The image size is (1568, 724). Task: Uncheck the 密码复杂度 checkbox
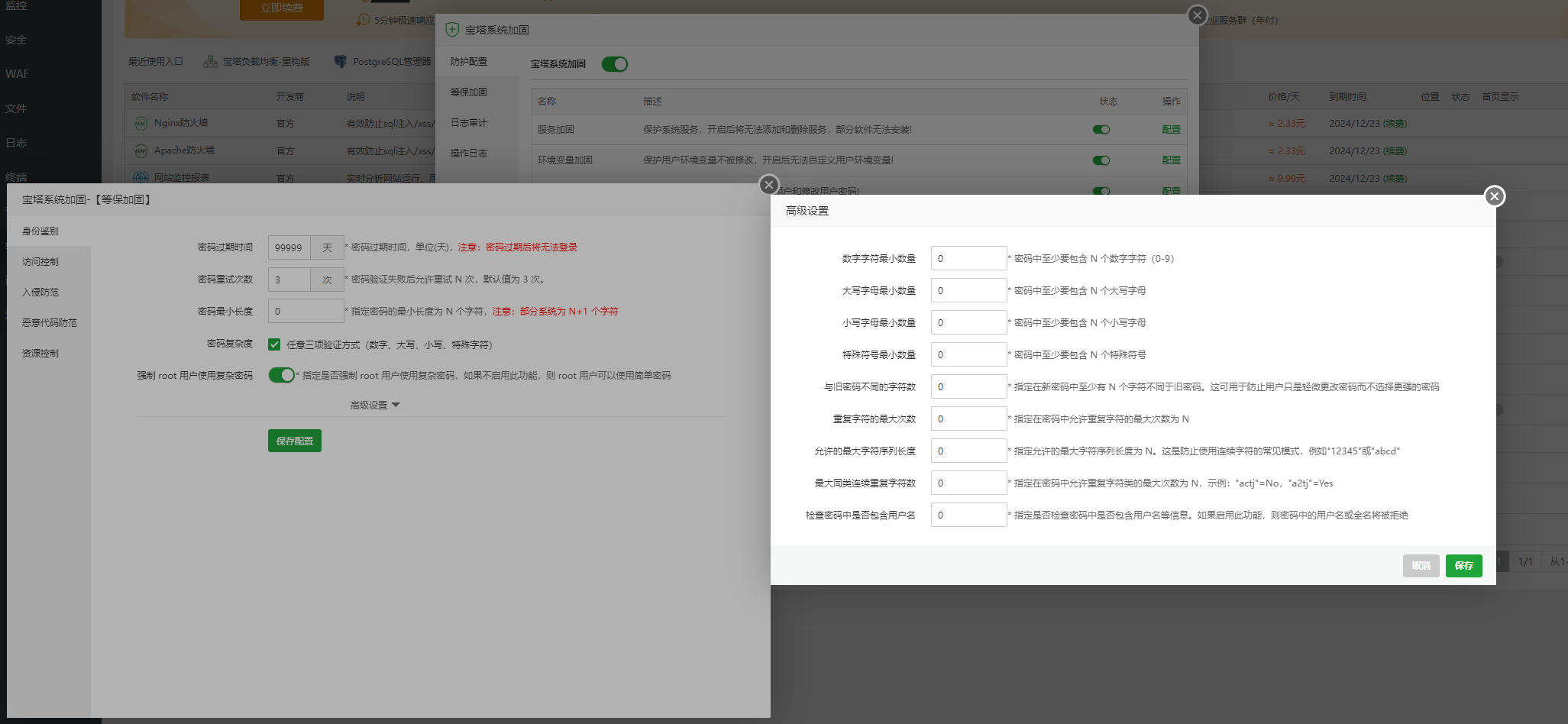coord(274,344)
